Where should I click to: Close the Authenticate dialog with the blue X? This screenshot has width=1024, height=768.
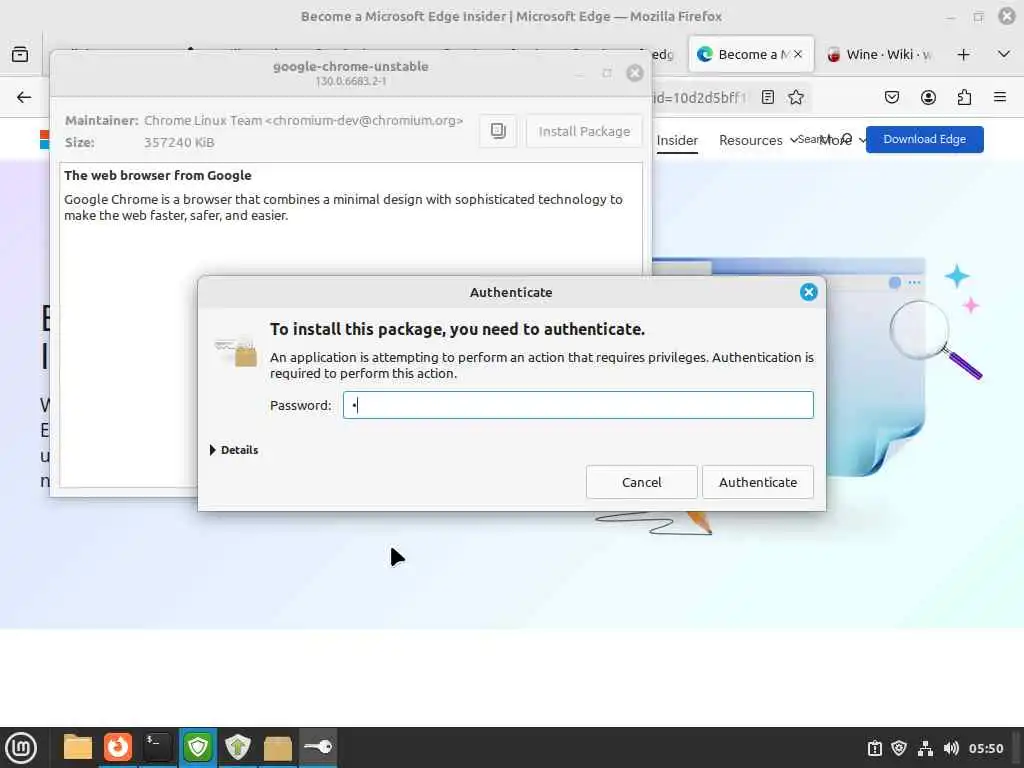point(808,292)
